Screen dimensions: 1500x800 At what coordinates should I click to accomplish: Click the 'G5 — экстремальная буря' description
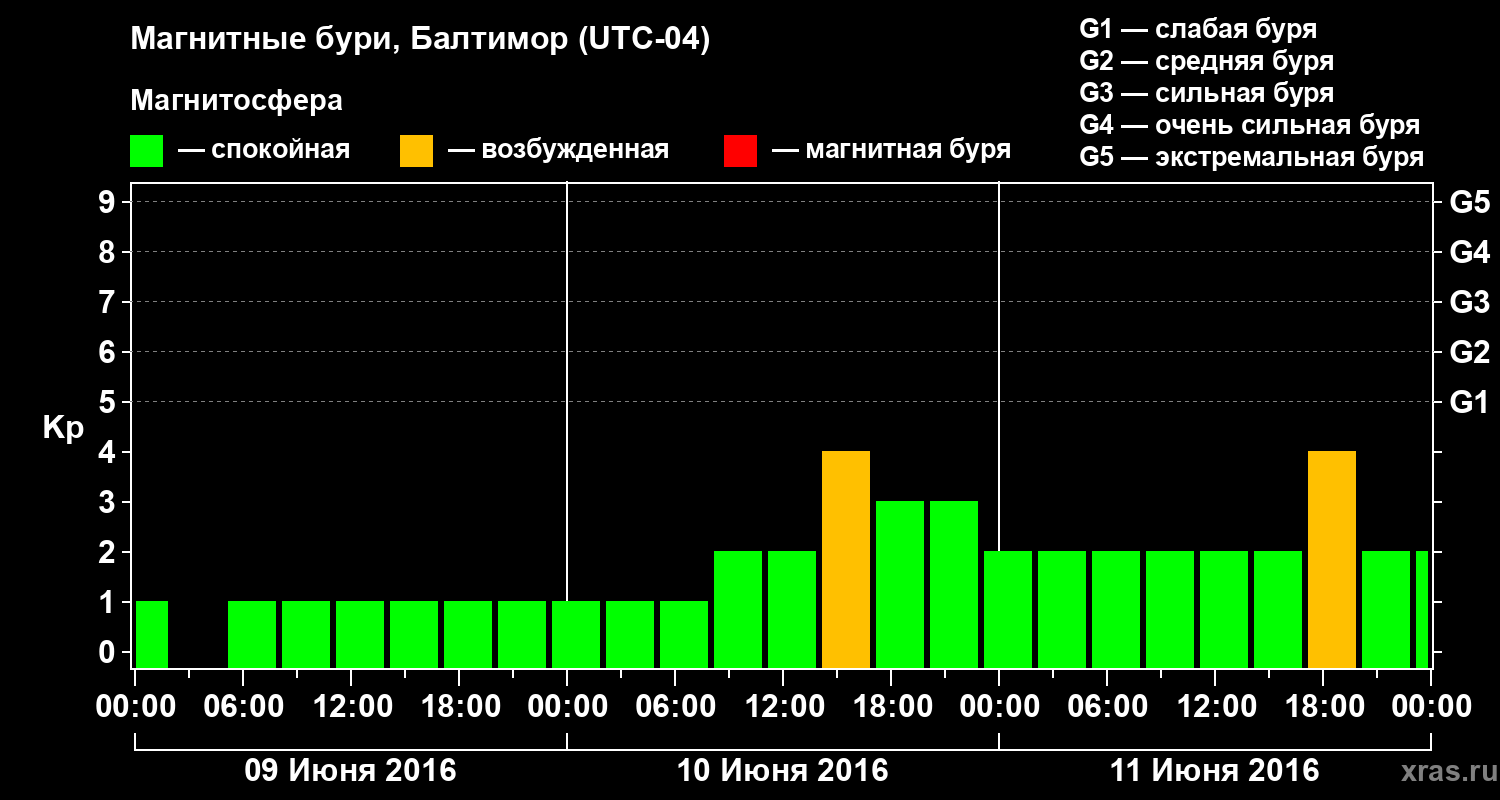pyautogui.click(x=1252, y=157)
